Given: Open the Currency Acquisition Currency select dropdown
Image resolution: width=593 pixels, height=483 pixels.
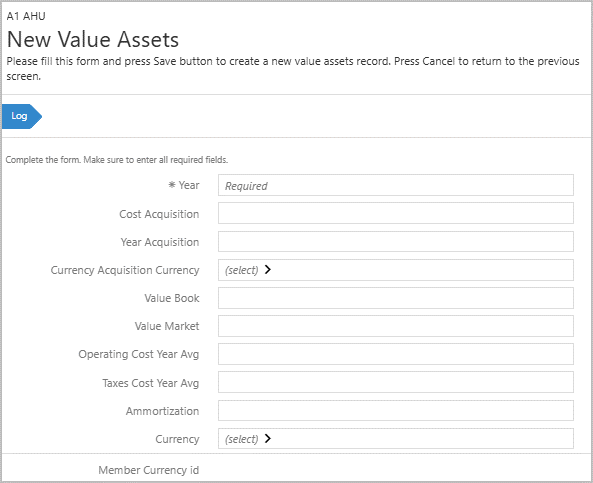Looking at the screenshot, I should point(396,270).
